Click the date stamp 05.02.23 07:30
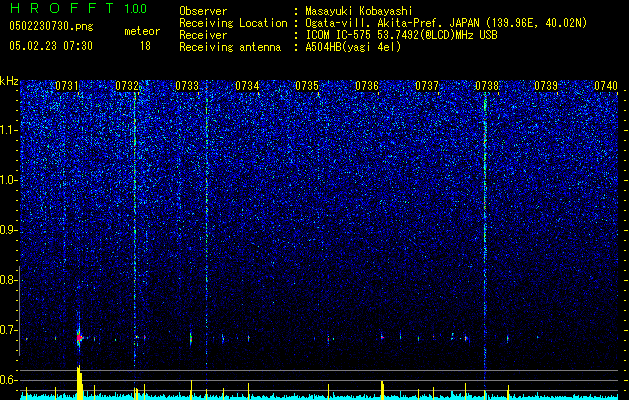Screen dimensions: 629x400 (x=51, y=46)
